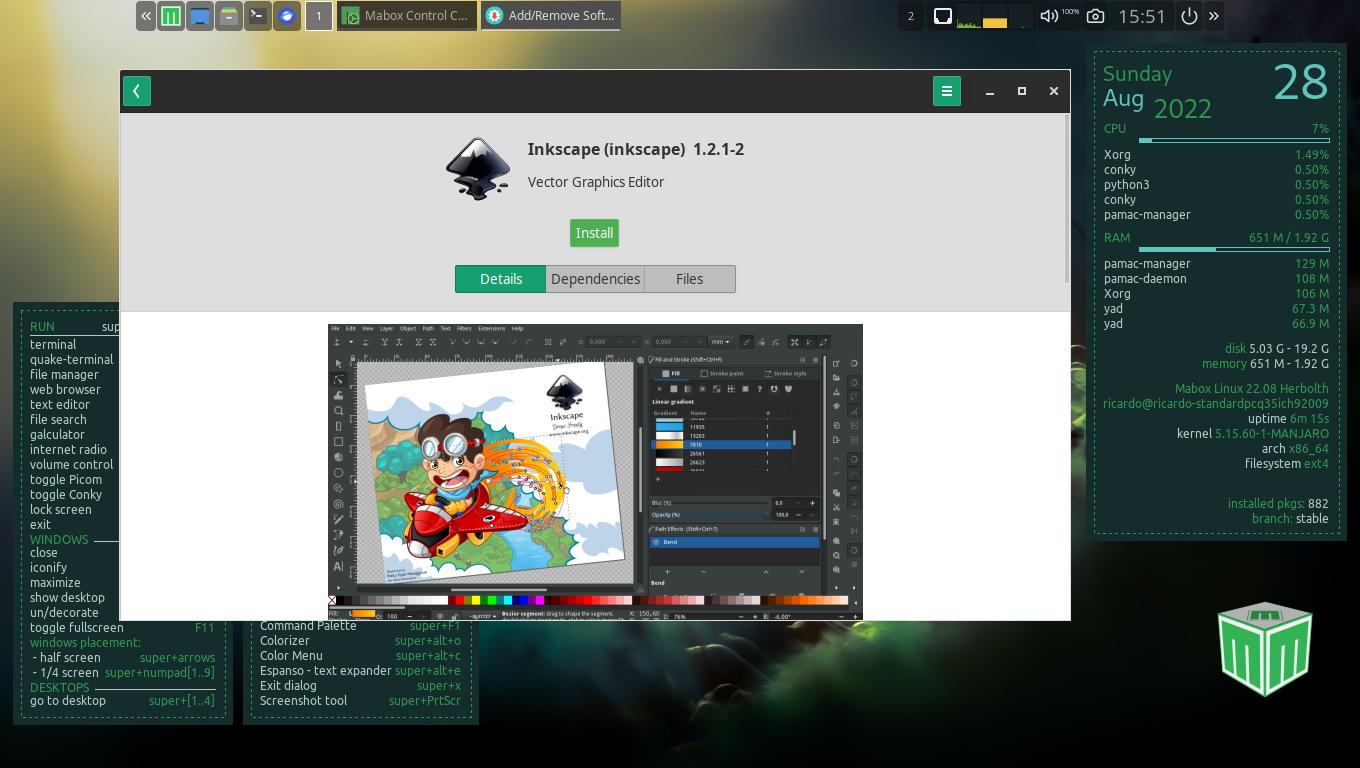Click "galculator" in the shortcuts list

pos(57,434)
